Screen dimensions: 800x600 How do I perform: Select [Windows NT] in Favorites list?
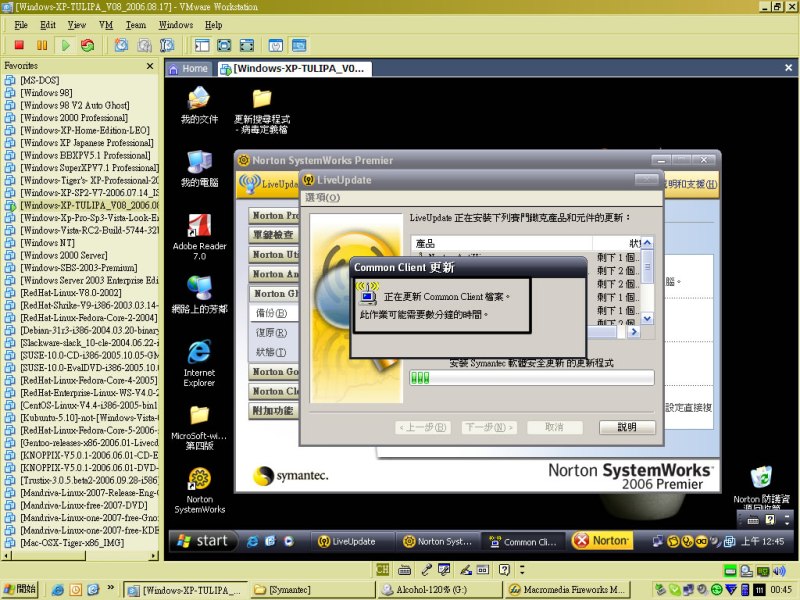47,242
